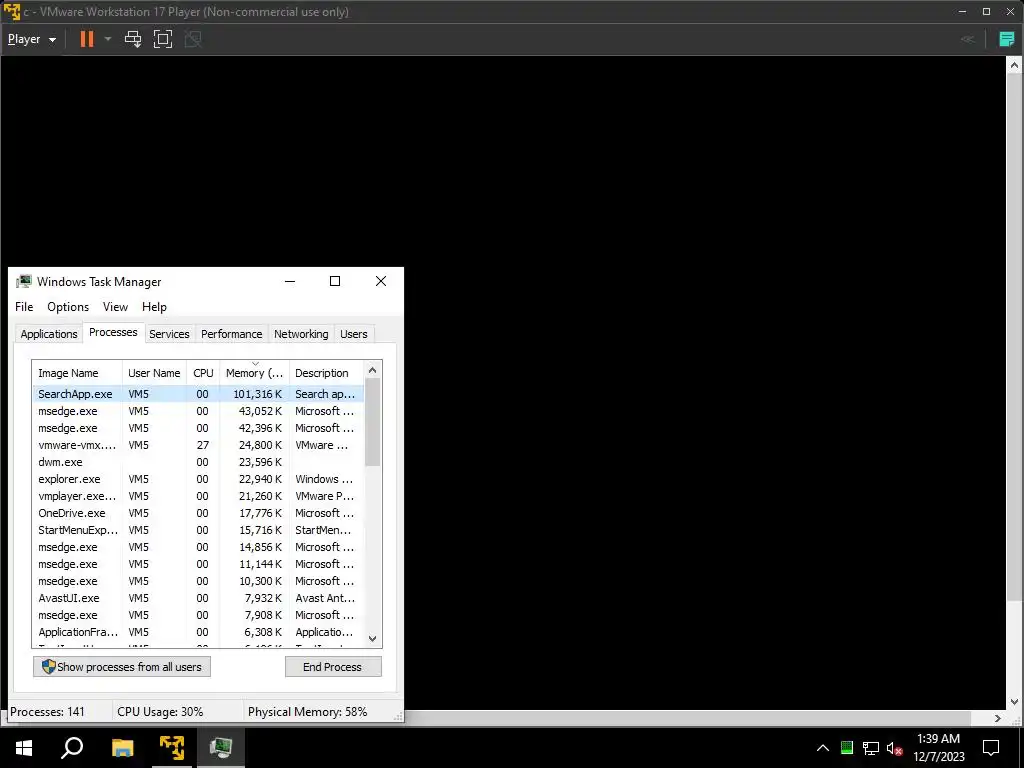The width and height of the screenshot is (1024, 768).
Task: Switch to the Users tab
Action: tap(354, 334)
